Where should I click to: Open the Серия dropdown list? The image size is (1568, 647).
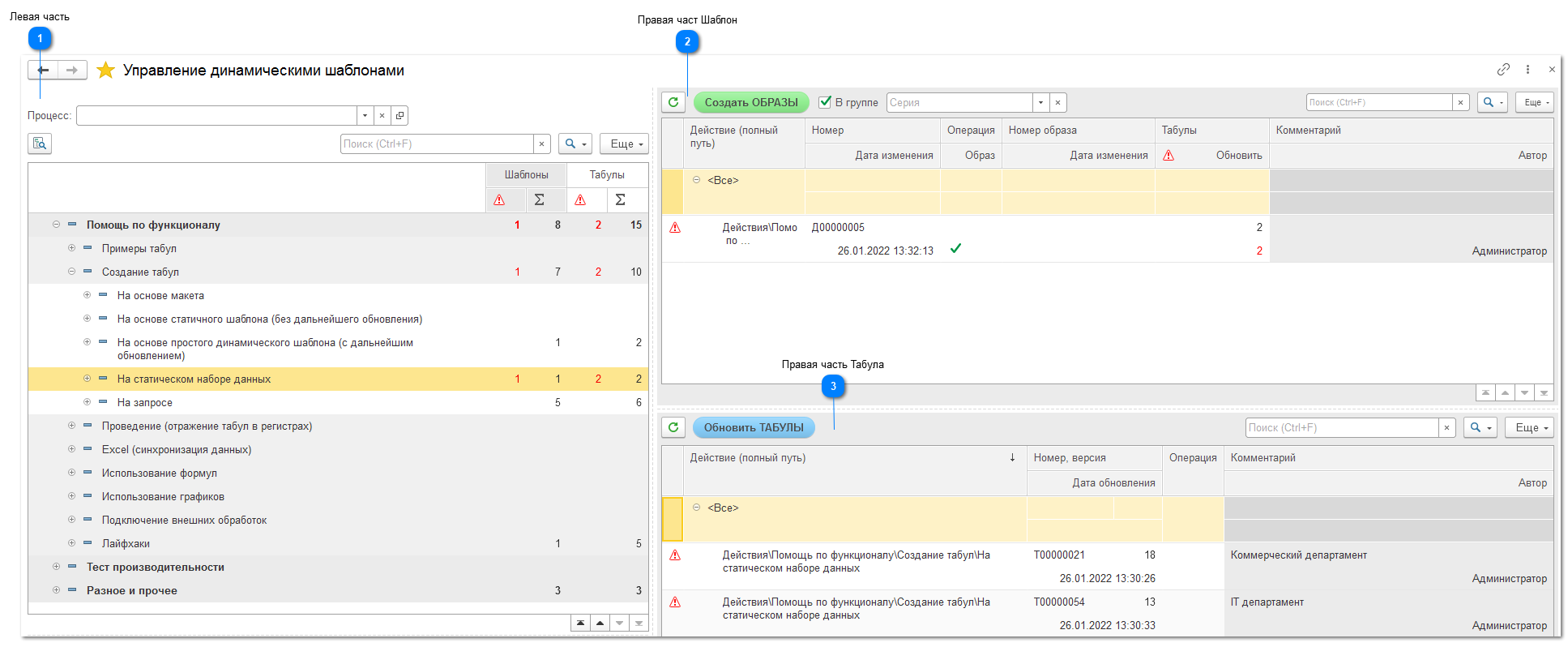pos(1040,103)
